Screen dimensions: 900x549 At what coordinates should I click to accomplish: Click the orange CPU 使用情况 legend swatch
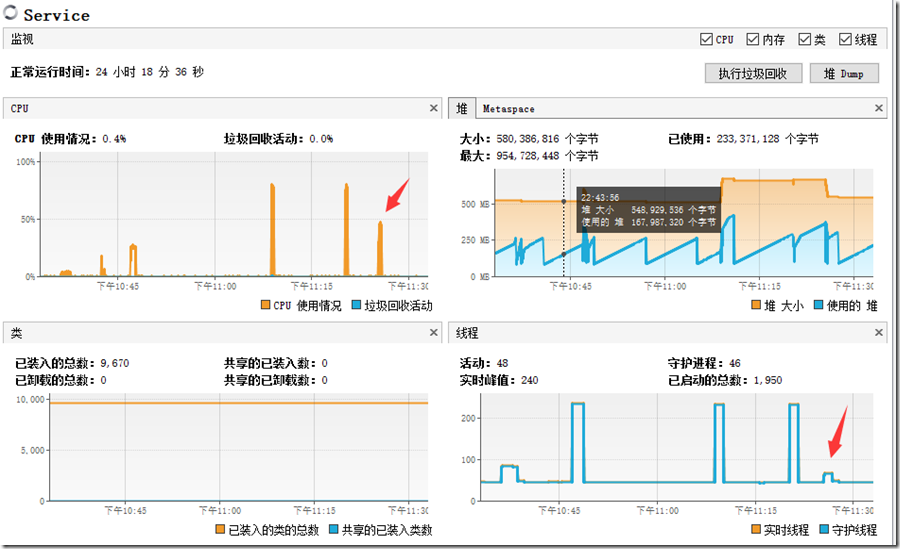tap(265, 304)
